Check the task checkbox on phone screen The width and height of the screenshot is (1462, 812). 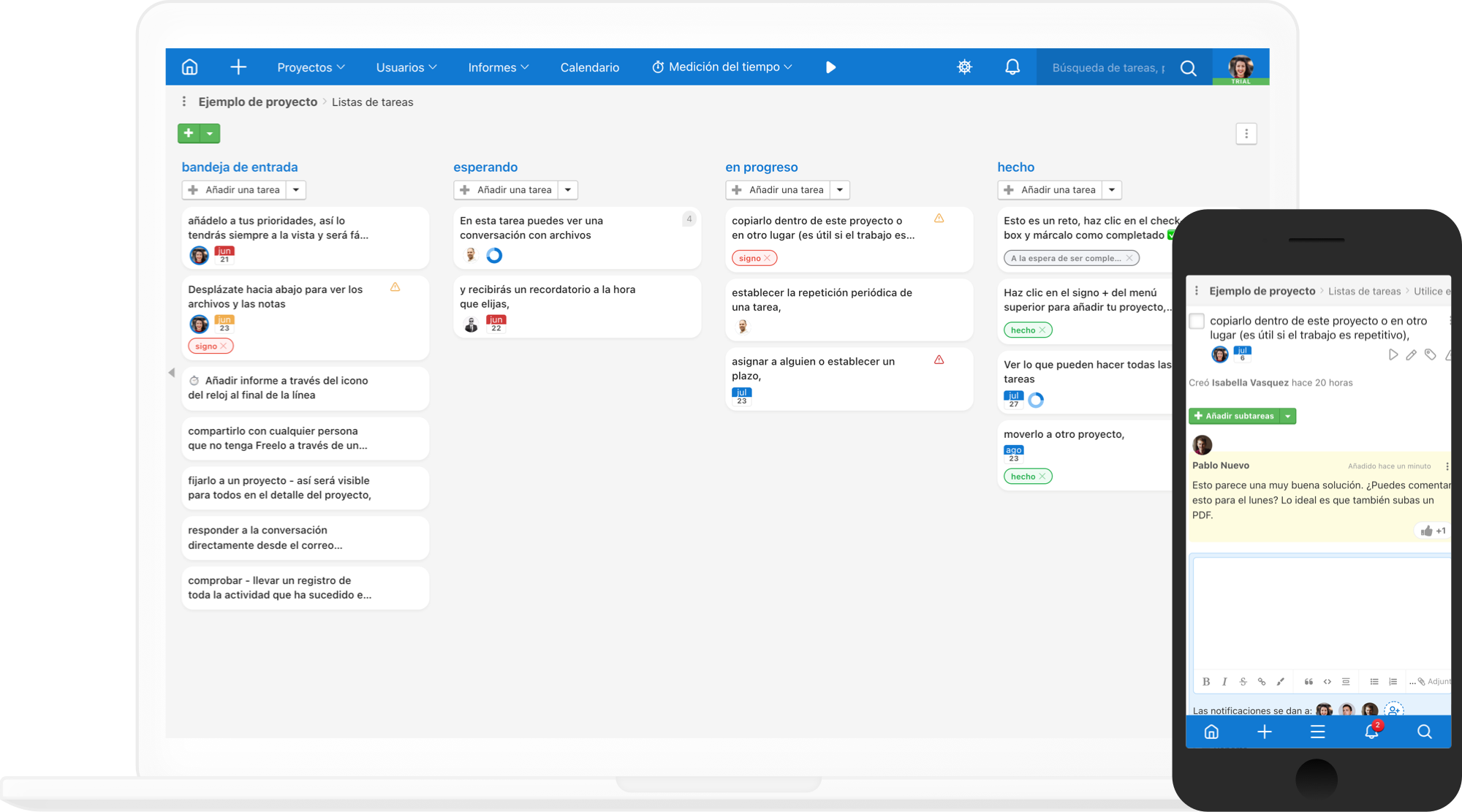click(x=1197, y=321)
